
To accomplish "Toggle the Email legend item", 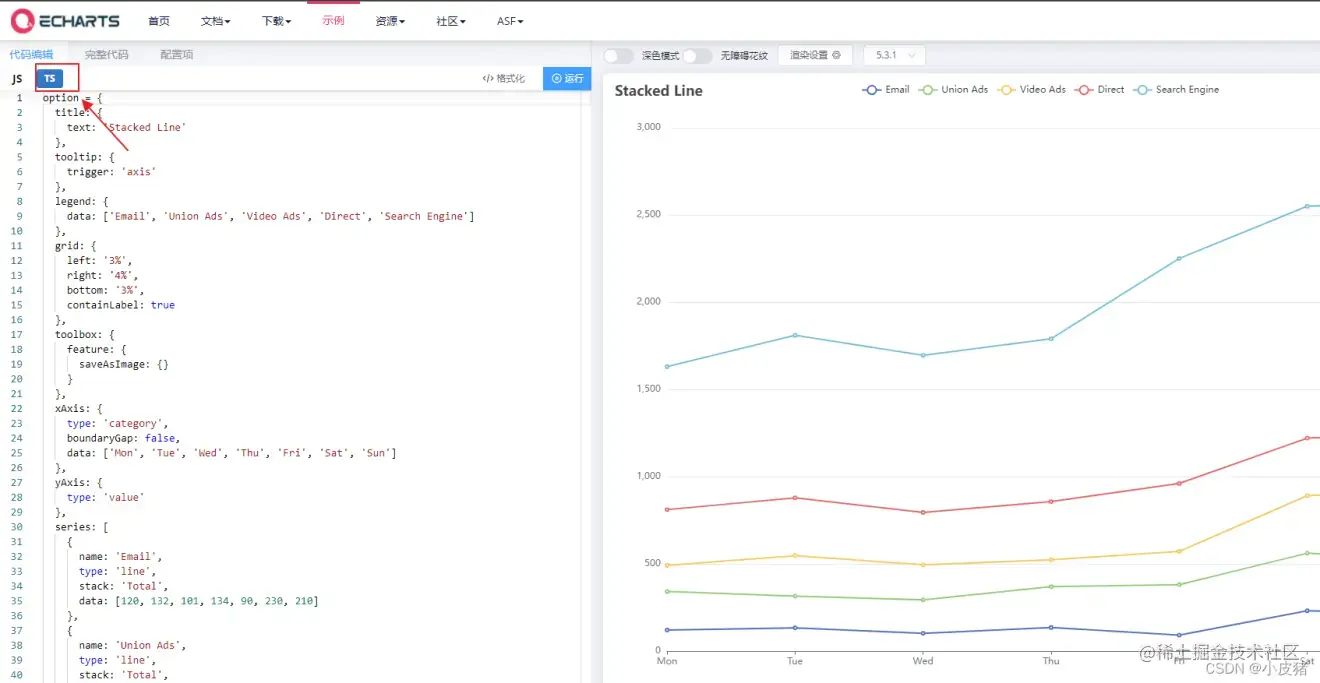I will pyautogui.click(x=886, y=89).
